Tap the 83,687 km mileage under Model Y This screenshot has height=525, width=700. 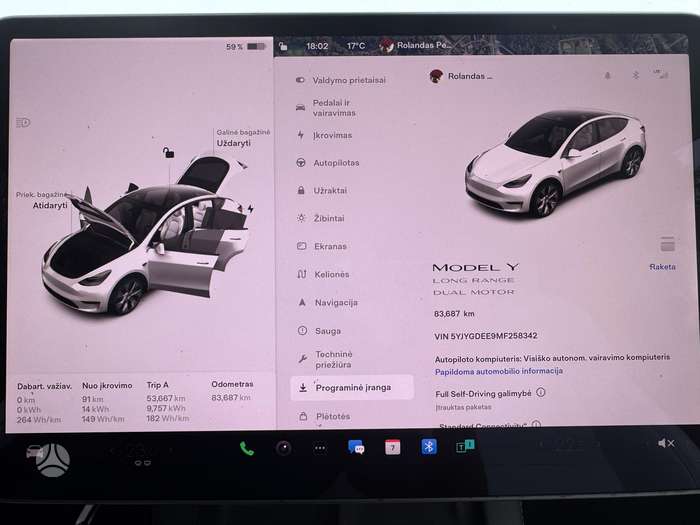click(x=454, y=314)
